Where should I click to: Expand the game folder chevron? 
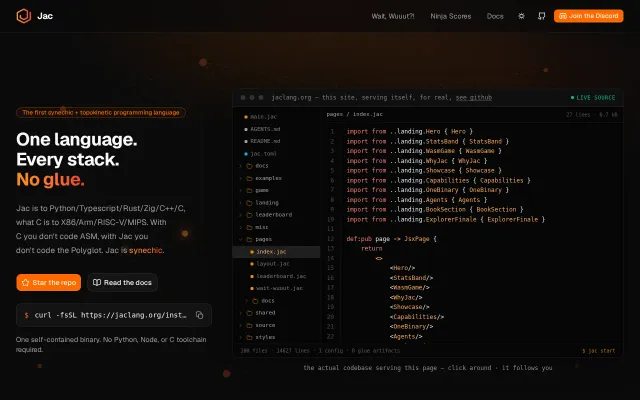click(240, 190)
